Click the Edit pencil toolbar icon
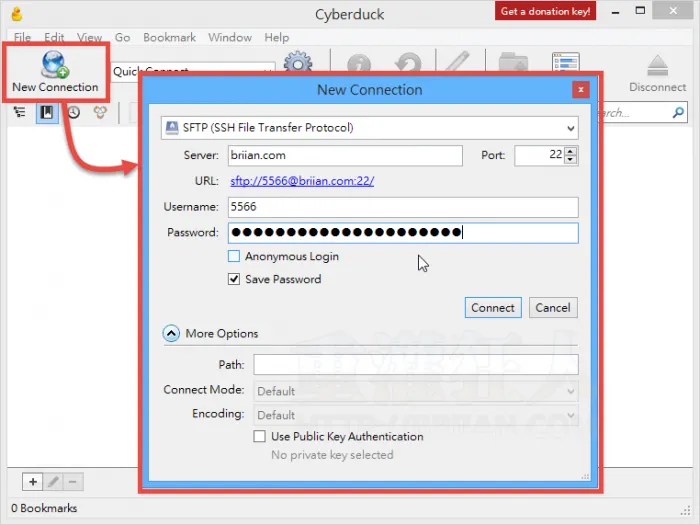 458,61
